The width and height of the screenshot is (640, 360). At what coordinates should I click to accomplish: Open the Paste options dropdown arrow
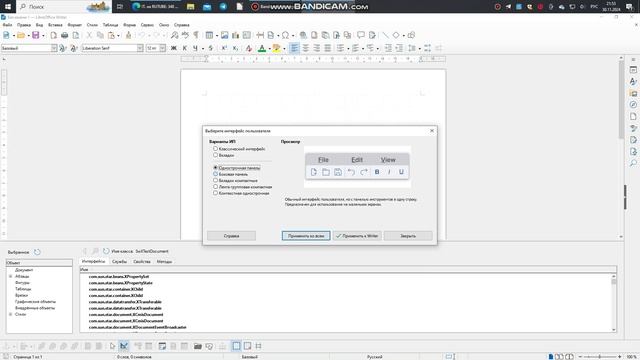tap(118, 36)
